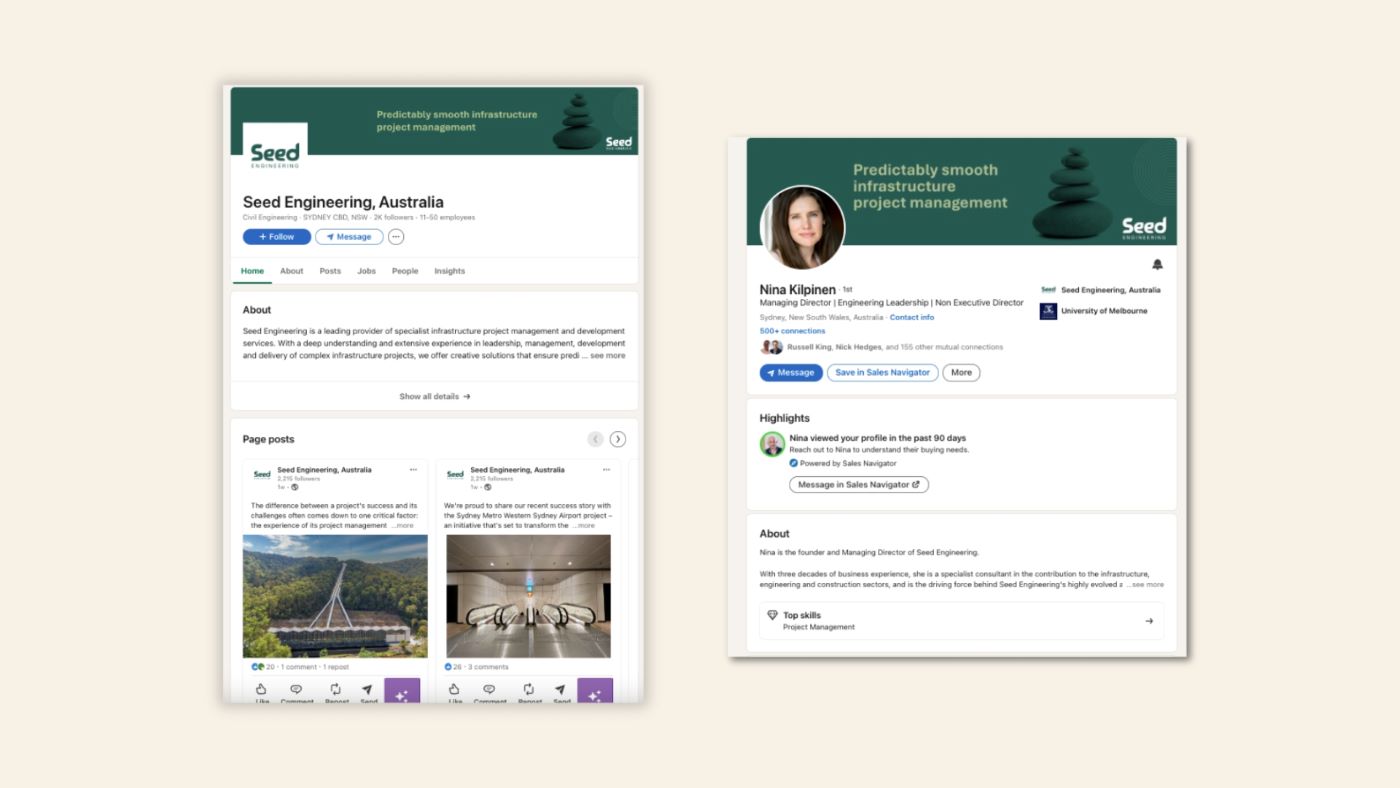Click Show all details on the company page
1400x788 pixels.
[435, 396]
